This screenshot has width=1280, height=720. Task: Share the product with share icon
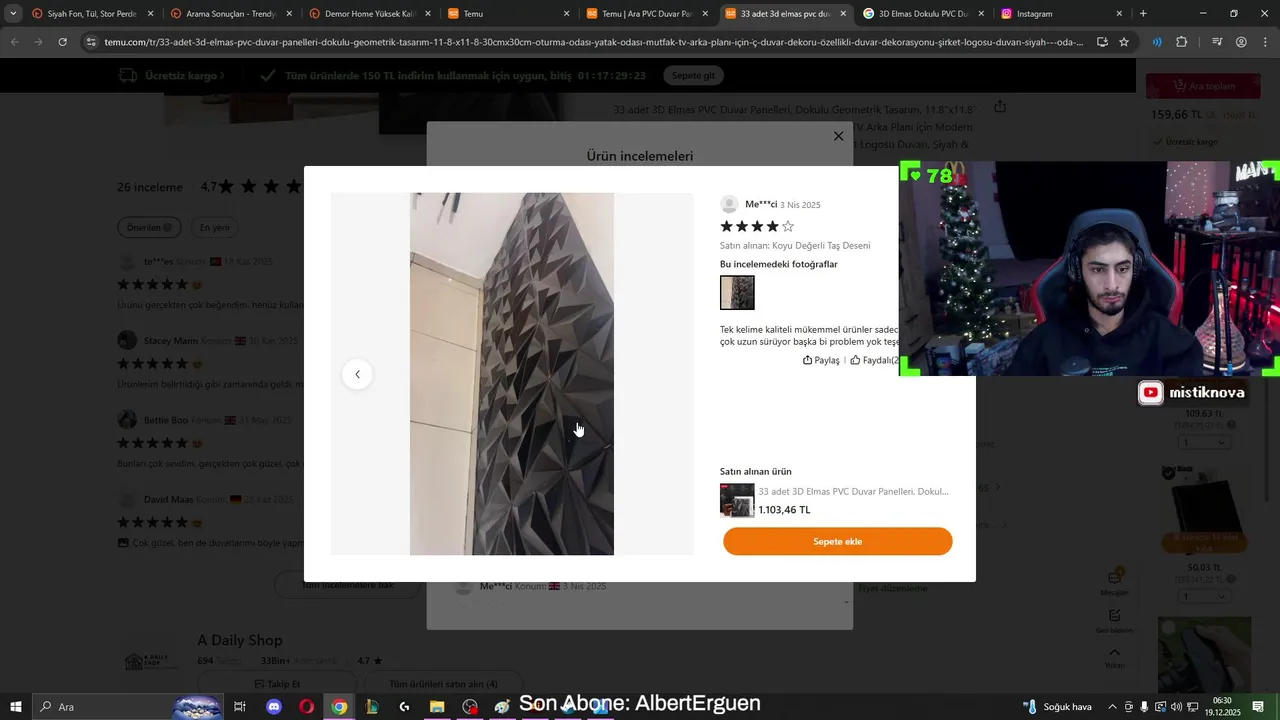(x=1000, y=106)
